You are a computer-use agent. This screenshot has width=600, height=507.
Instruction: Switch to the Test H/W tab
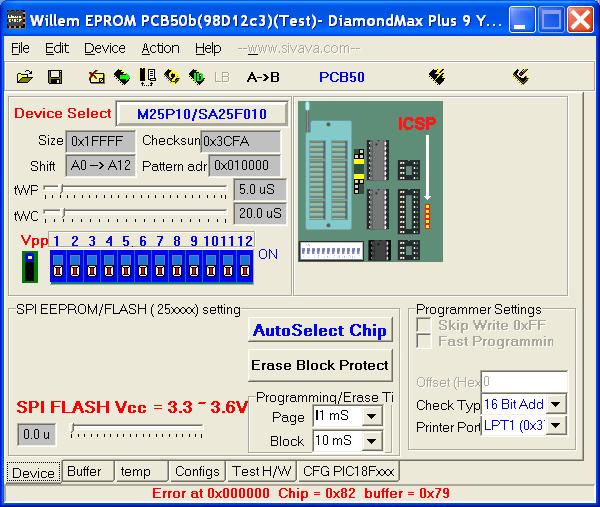click(261, 471)
